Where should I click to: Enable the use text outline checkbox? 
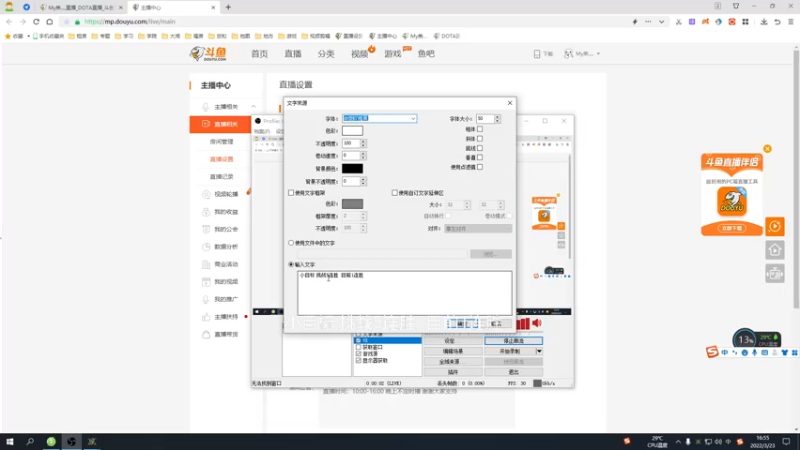click(291, 193)
